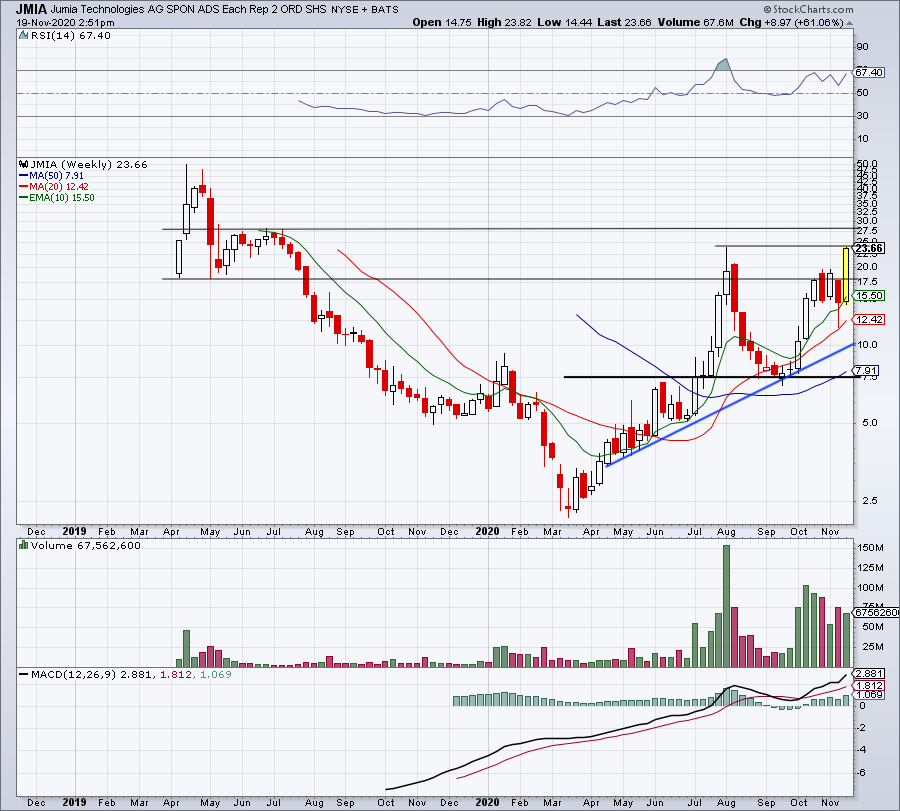Click the 1.812 signal tag on the MACD axis
Viewport: 900px width, 811px height.
point(870,685)
